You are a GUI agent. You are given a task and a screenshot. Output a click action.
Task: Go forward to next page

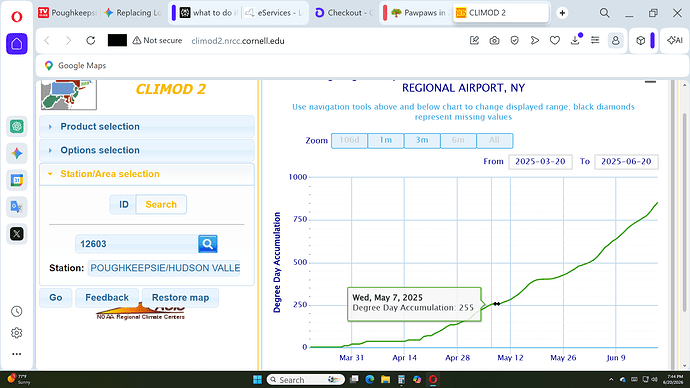tap(68, 40)
